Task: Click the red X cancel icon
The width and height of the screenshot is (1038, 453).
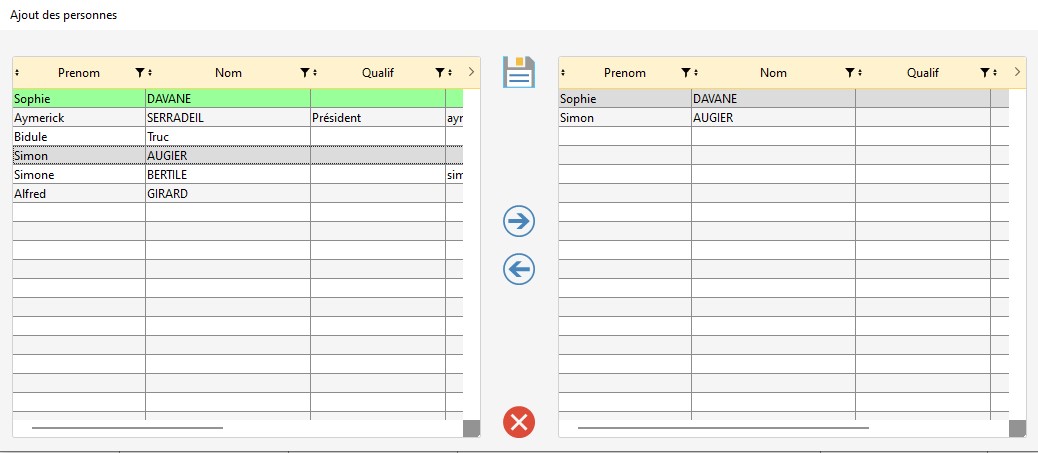Action: (518, 422)
